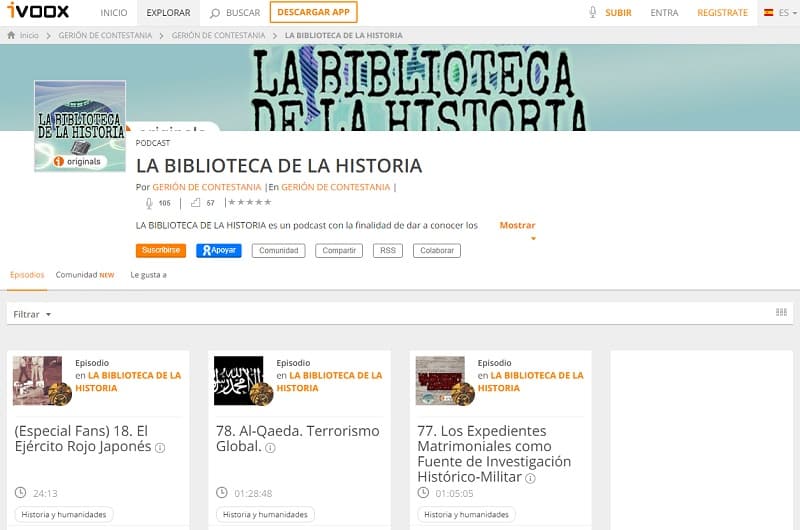Viewport: 800px width, 530px height.
Task: Select the Episodios tab
Action: (x=27, y=275)
